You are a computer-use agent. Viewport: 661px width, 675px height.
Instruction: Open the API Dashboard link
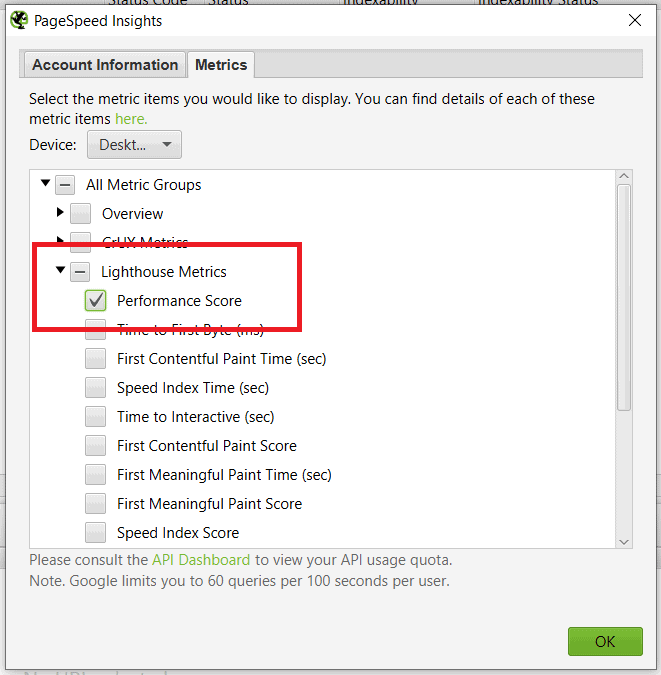201,560
